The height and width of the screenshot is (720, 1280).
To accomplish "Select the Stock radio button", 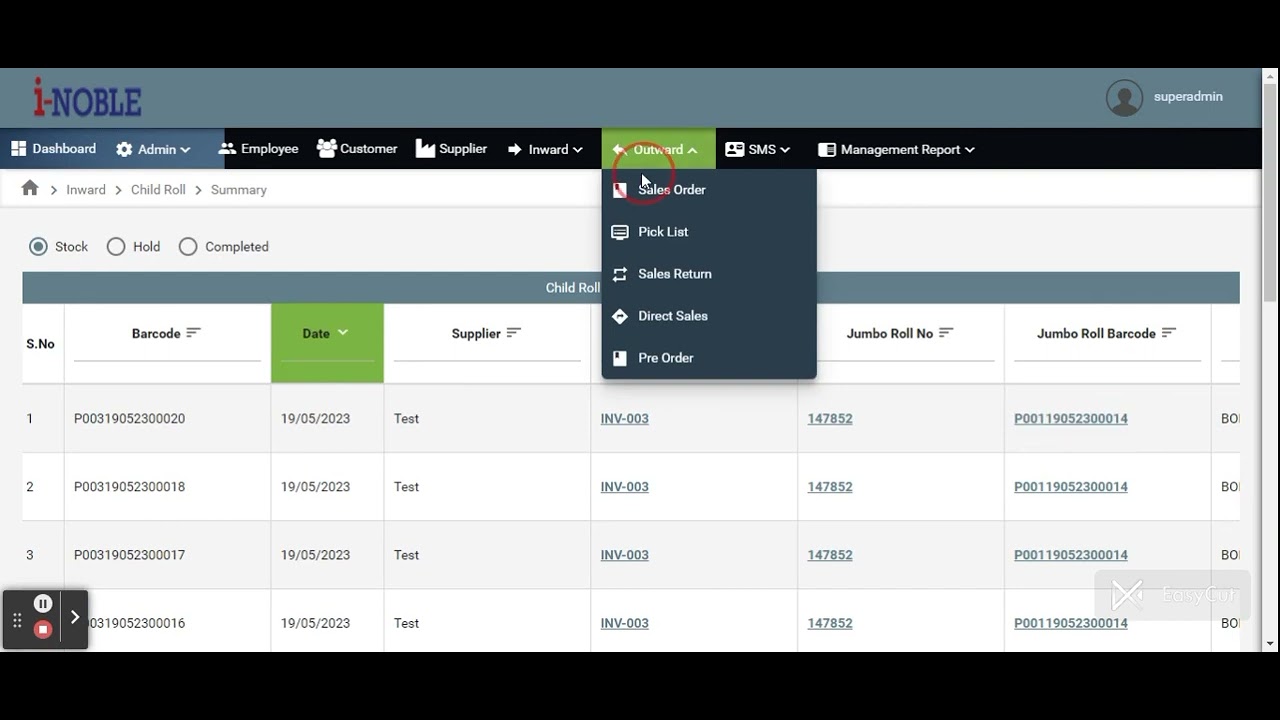I will [x=38, y=246].
